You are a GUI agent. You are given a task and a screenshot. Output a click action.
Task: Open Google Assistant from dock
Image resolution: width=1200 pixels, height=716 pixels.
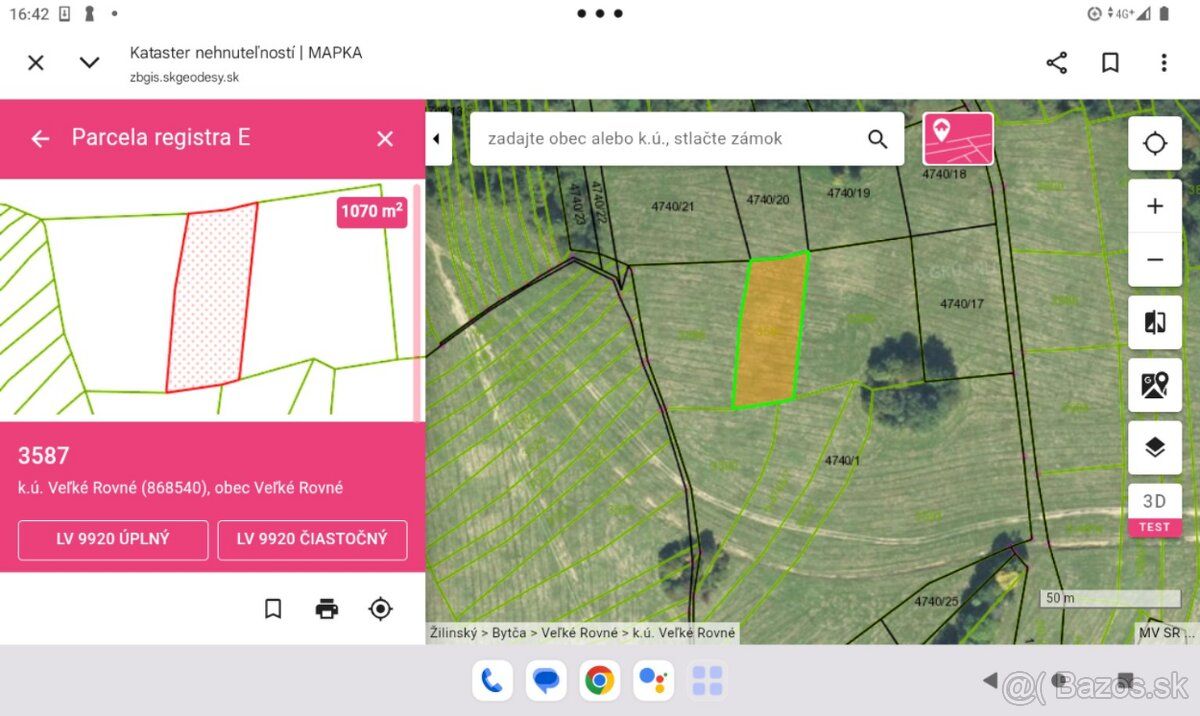(653, 681)
